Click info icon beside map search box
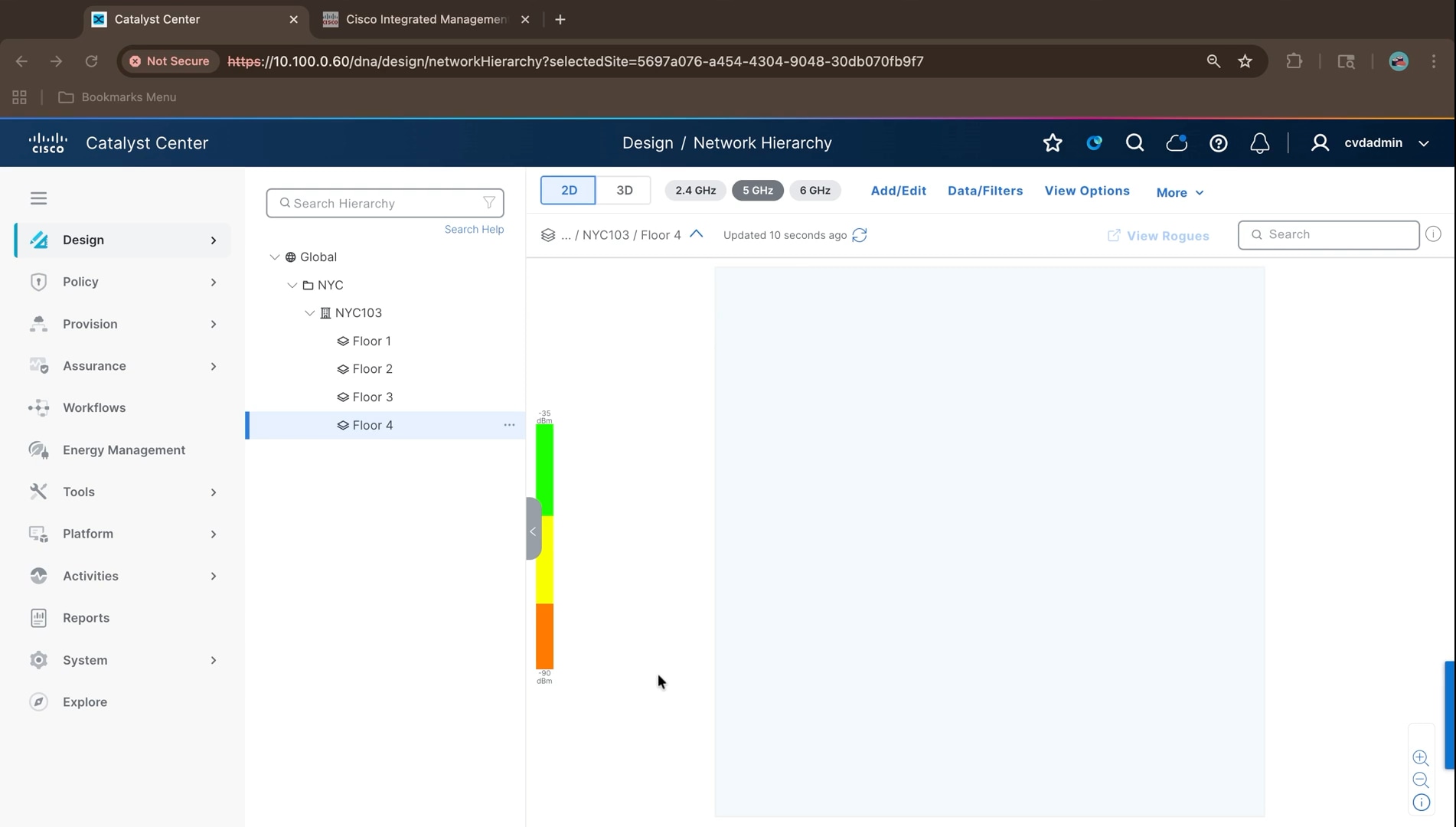Viewport: 1456px width, 827px height. point(1433,234)
